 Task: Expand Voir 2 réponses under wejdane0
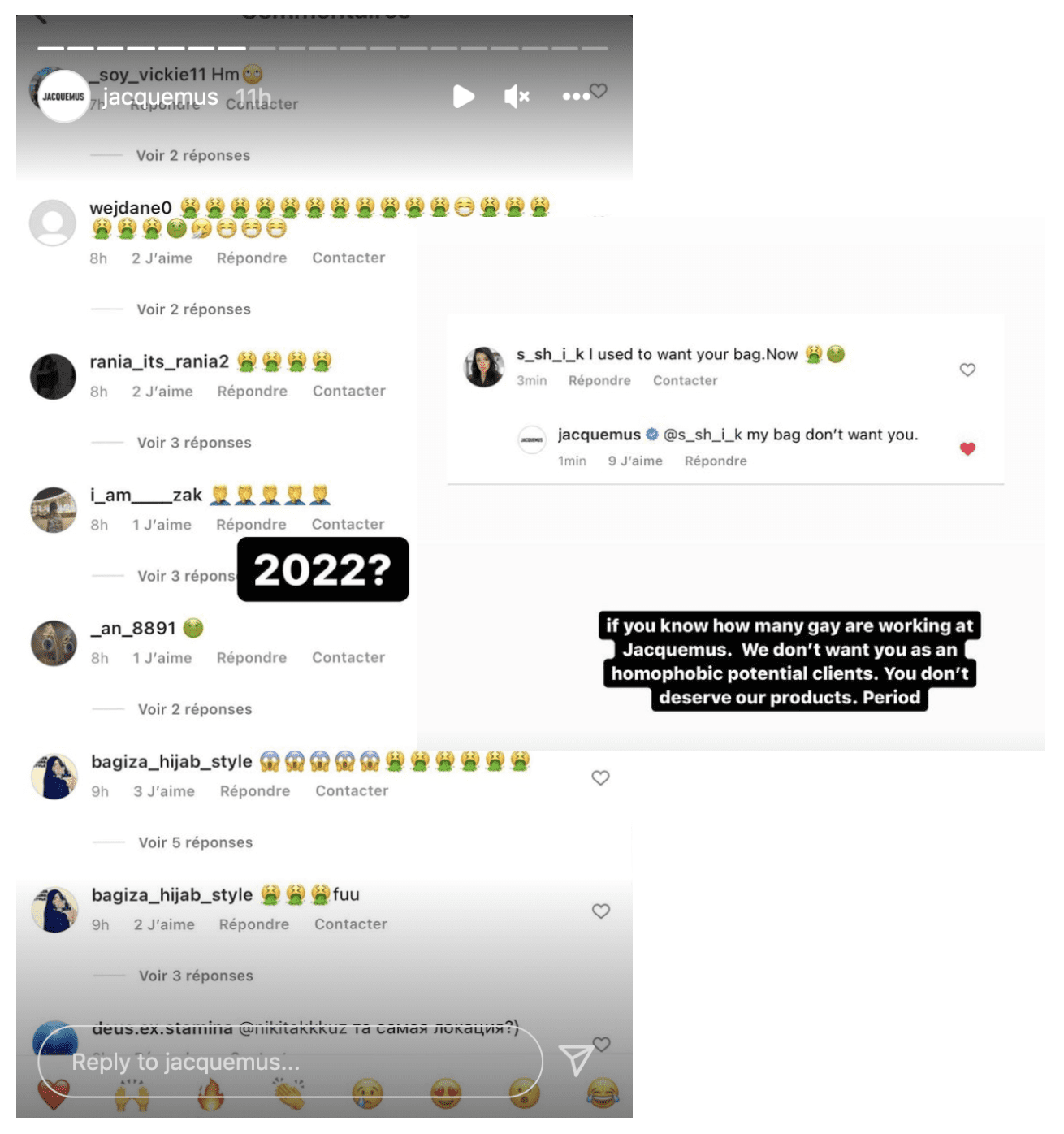[x=193, y=309]
